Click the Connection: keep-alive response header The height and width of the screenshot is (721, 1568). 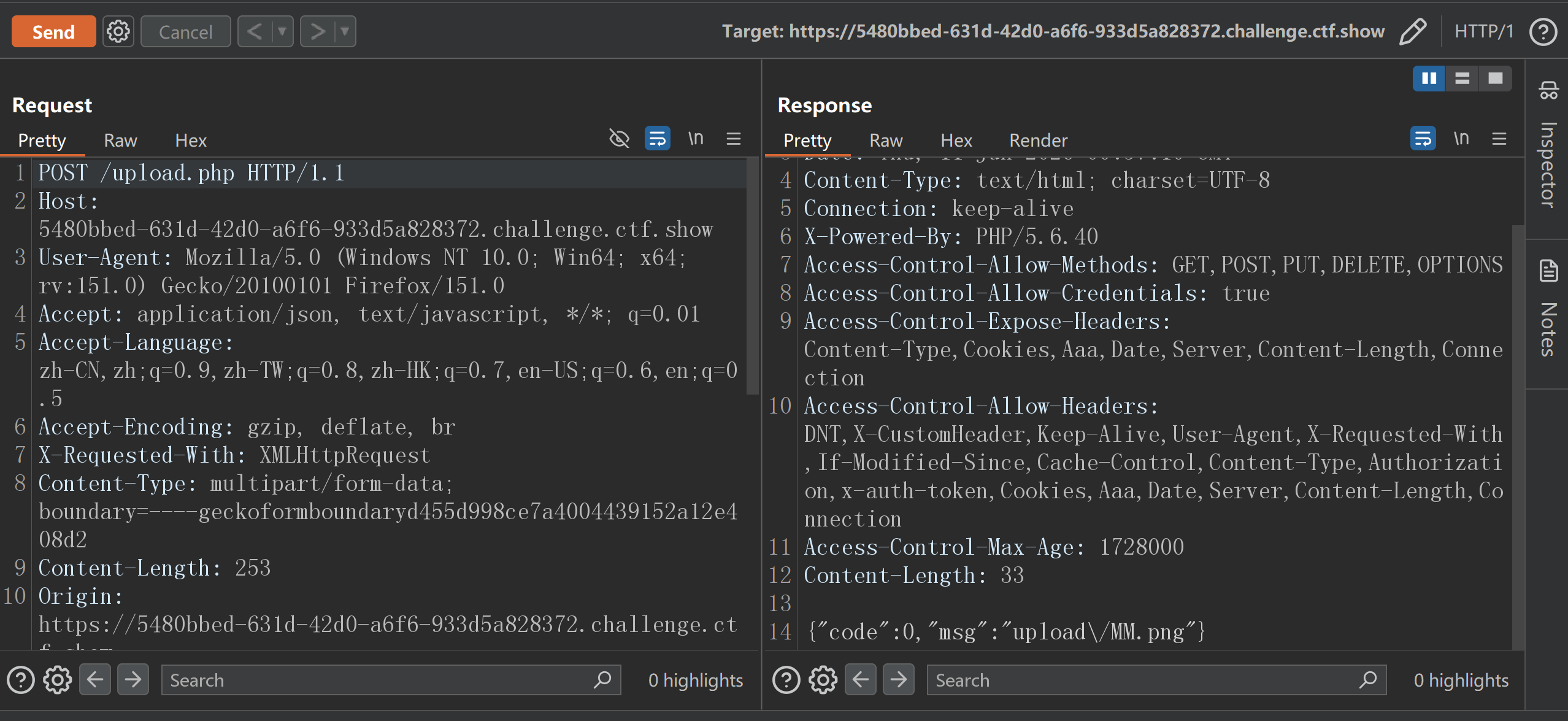(x=939, y=209)
